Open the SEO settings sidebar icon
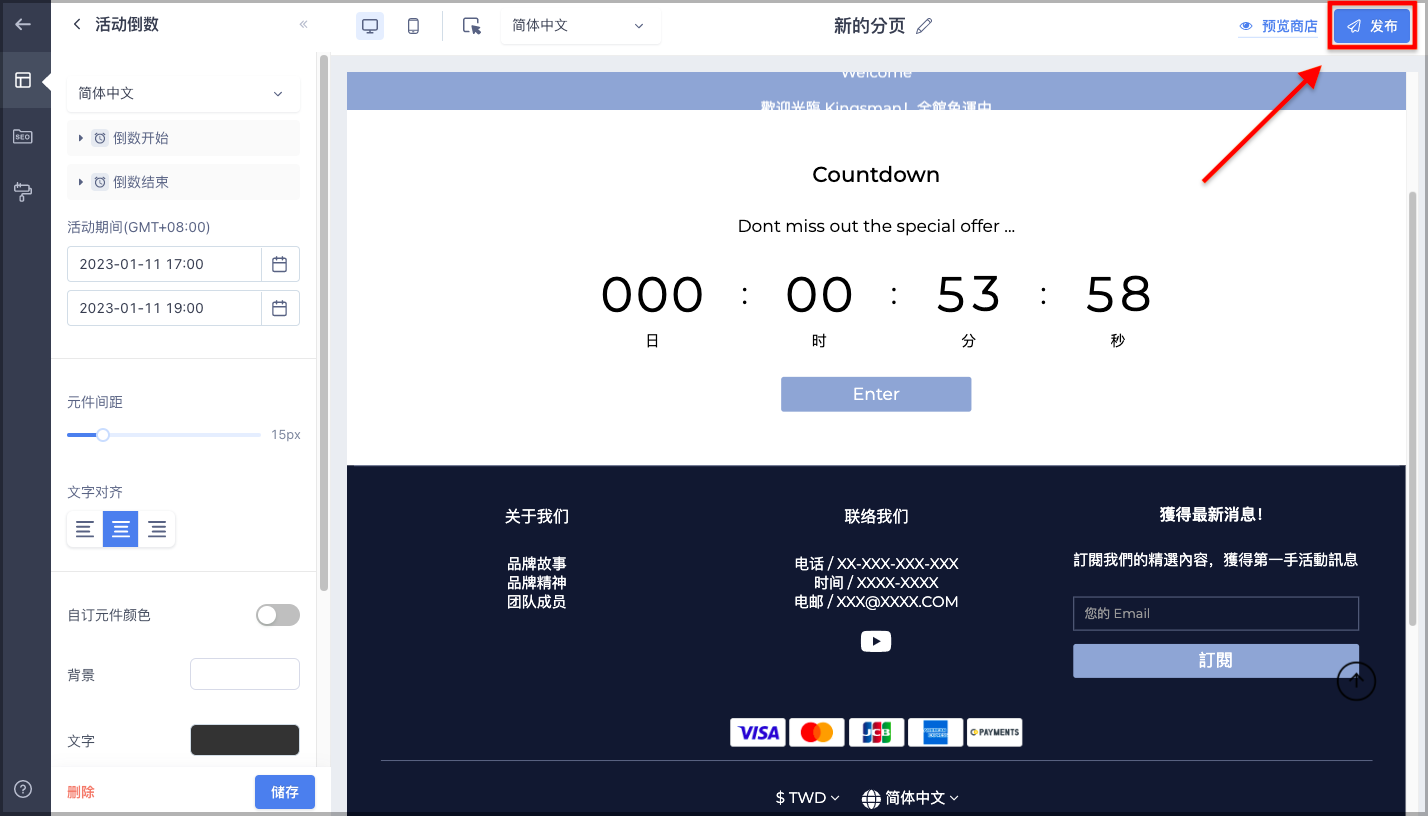1428x816 pixels. click(x=23, y=136)
